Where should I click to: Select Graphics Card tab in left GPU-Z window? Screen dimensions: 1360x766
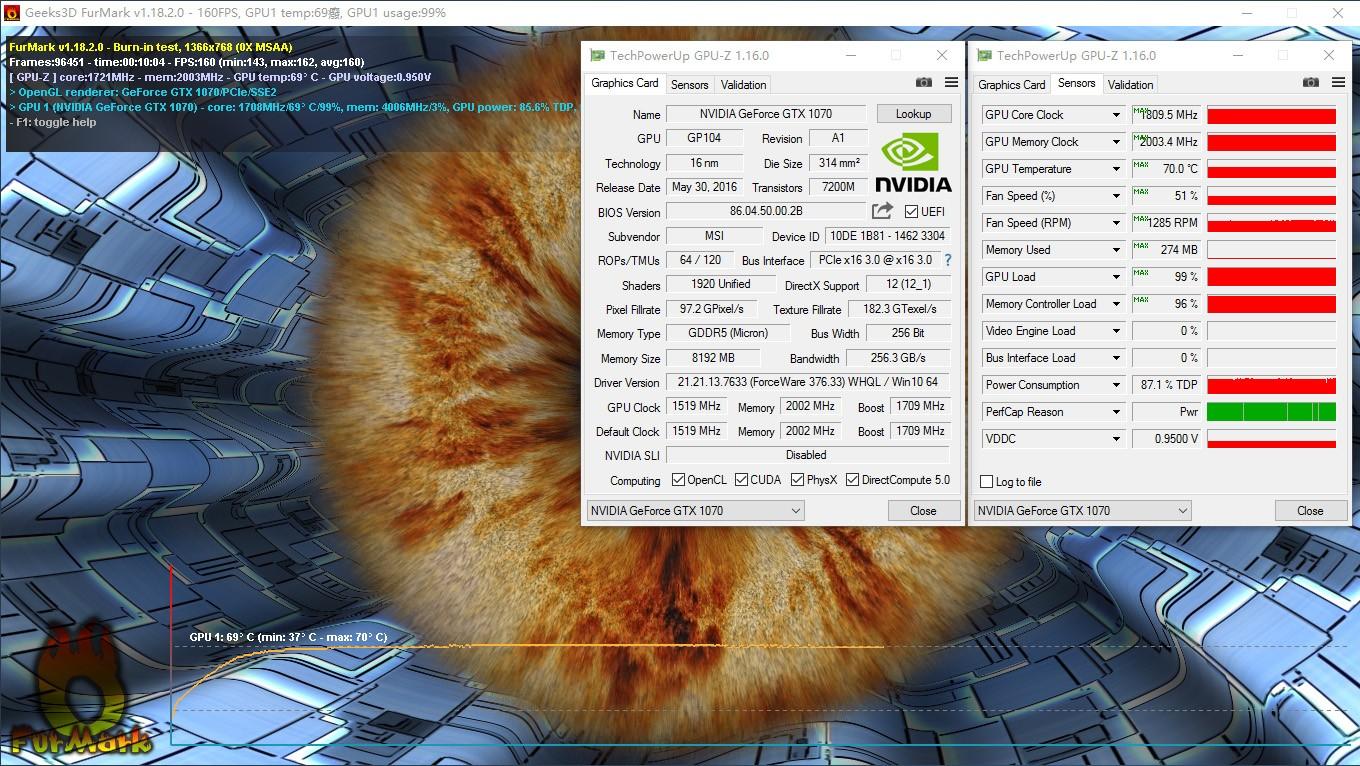(x=624, y=83)
